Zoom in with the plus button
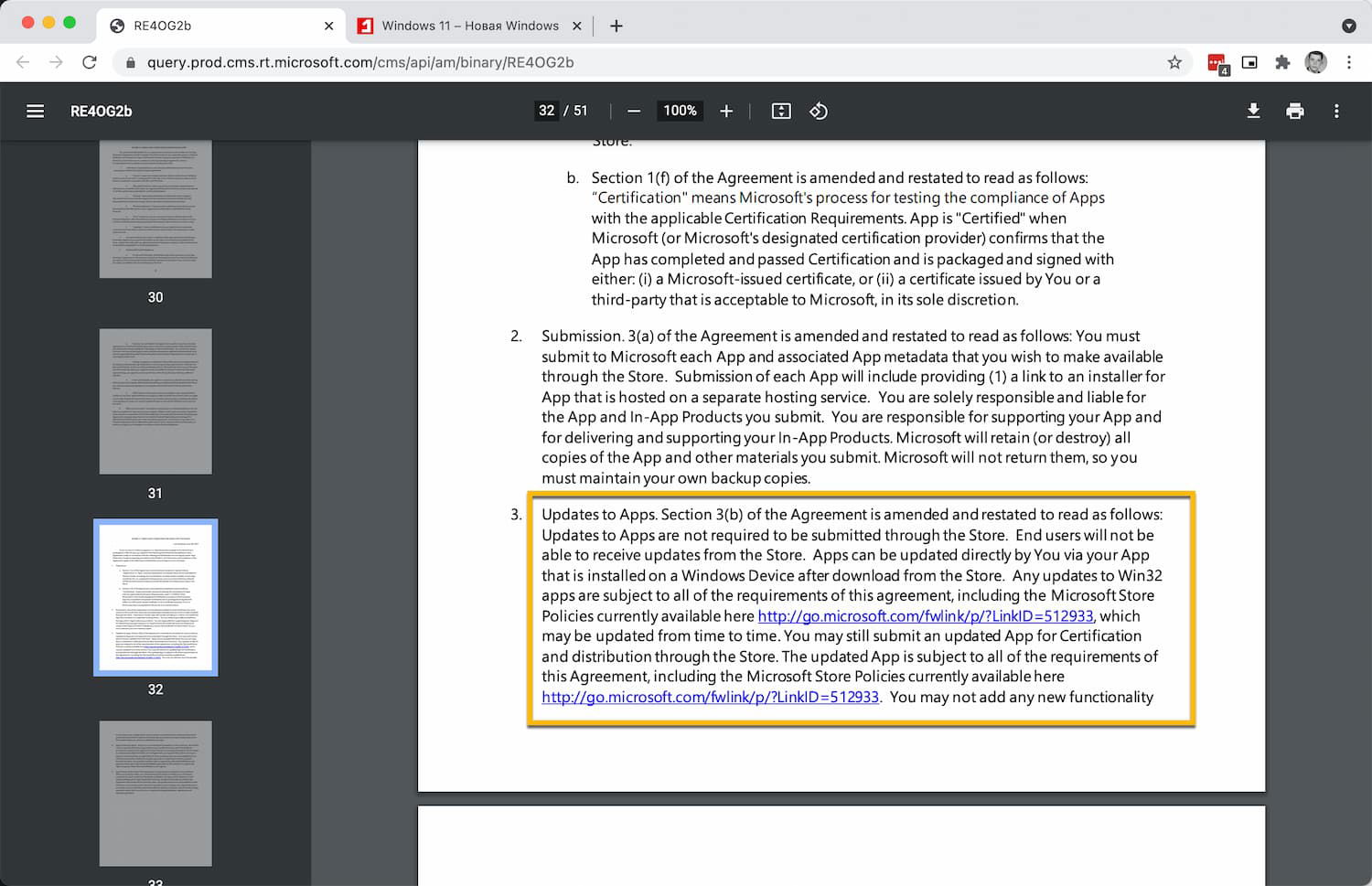This screenshot has width=1372, height=886. tap(726, 111)
